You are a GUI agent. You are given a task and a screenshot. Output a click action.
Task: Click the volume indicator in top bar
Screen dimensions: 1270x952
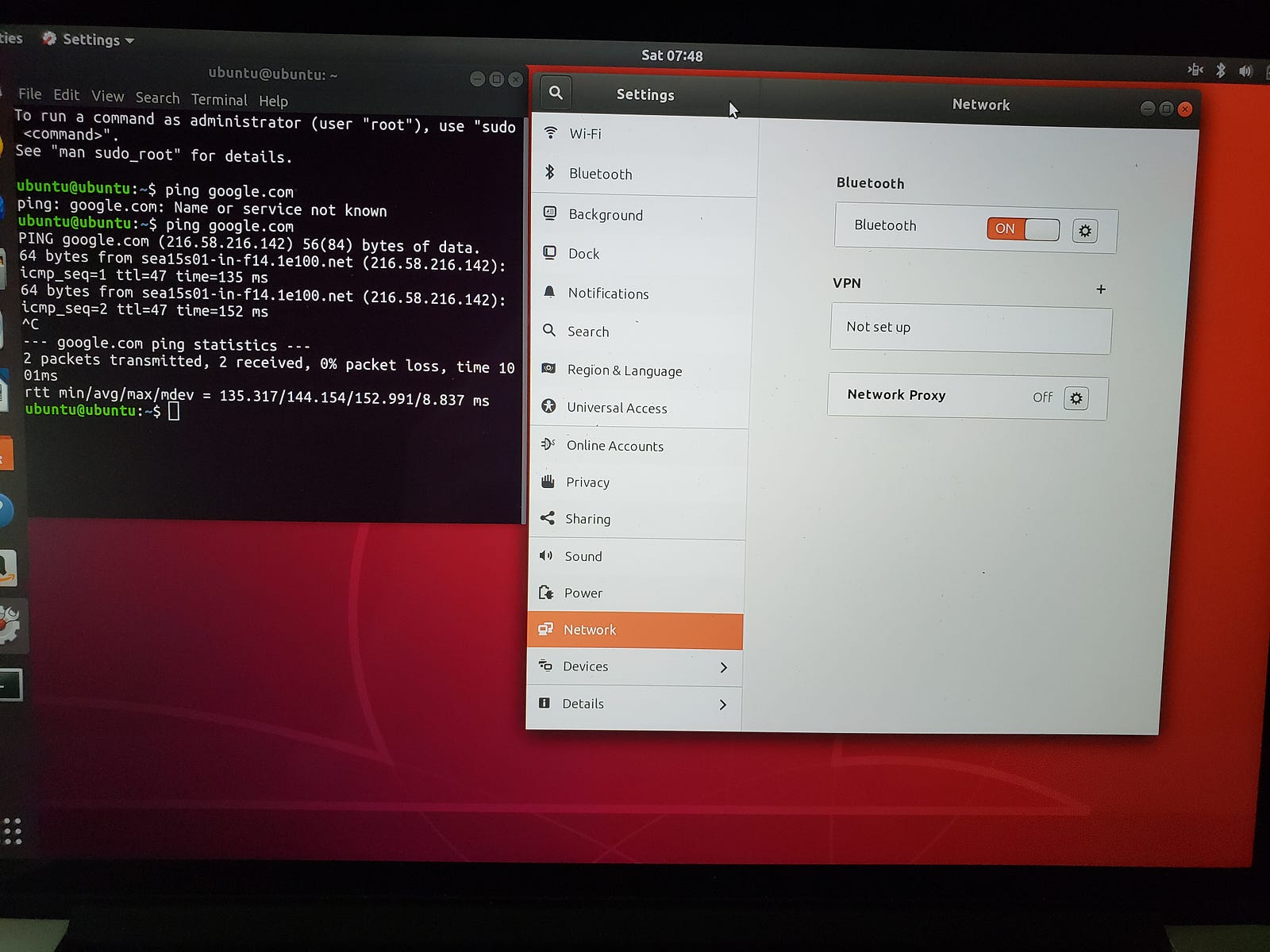click(1245, 71)
